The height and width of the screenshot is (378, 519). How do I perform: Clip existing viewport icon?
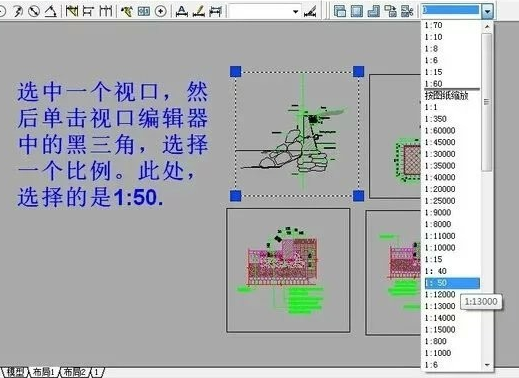pos(407,11)
